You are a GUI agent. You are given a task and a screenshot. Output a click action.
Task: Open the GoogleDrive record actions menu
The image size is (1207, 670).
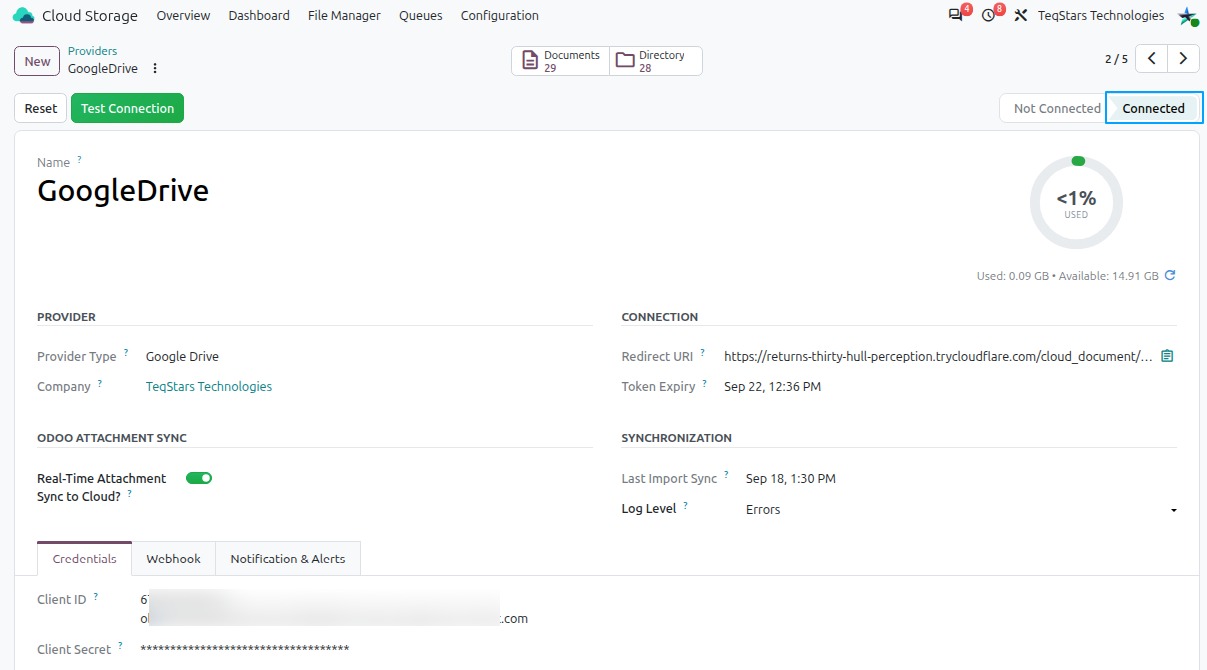[x=155, y=69]
